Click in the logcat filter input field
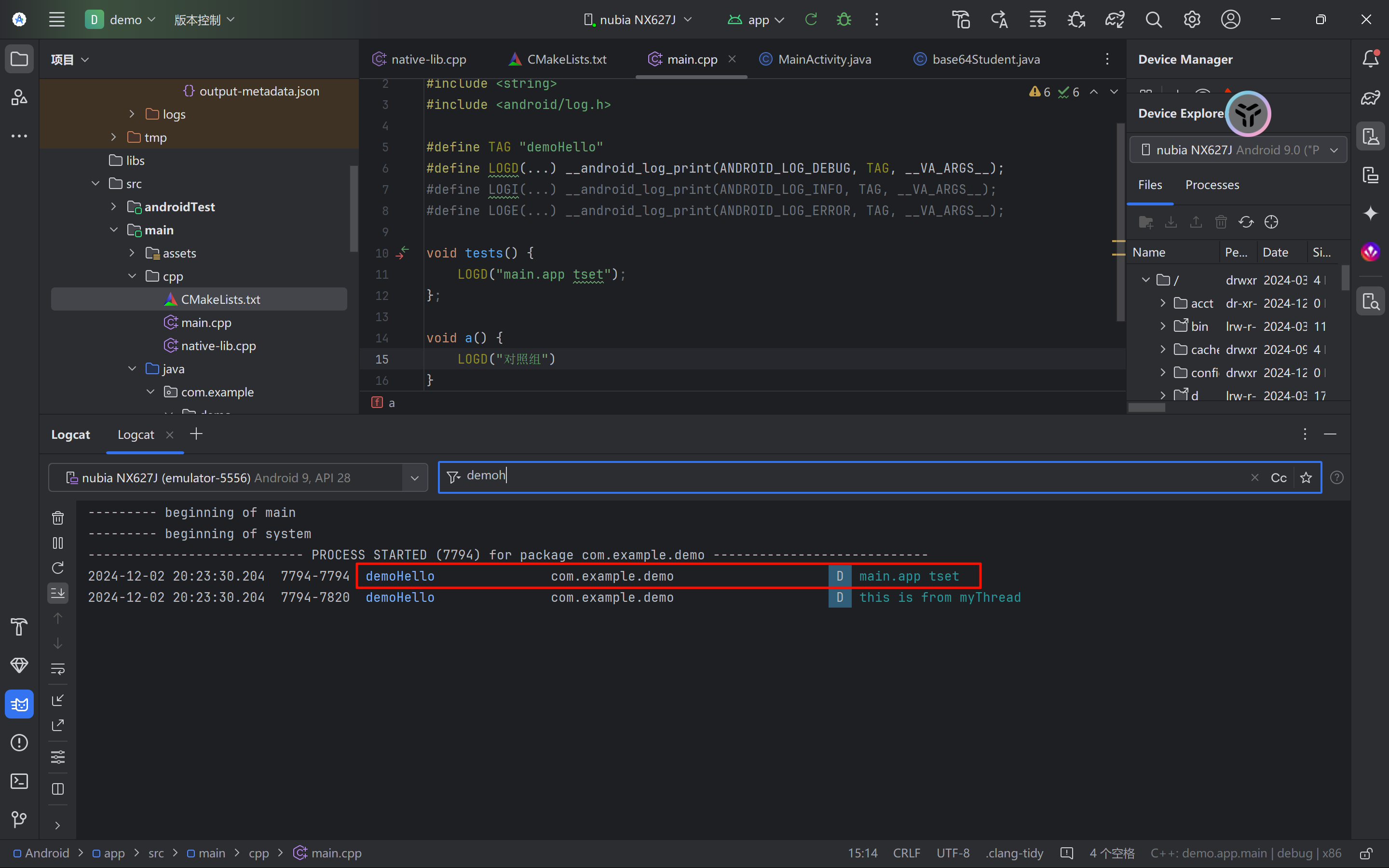The width and height of the screenshot is (1389, 868). click(803, 476)
